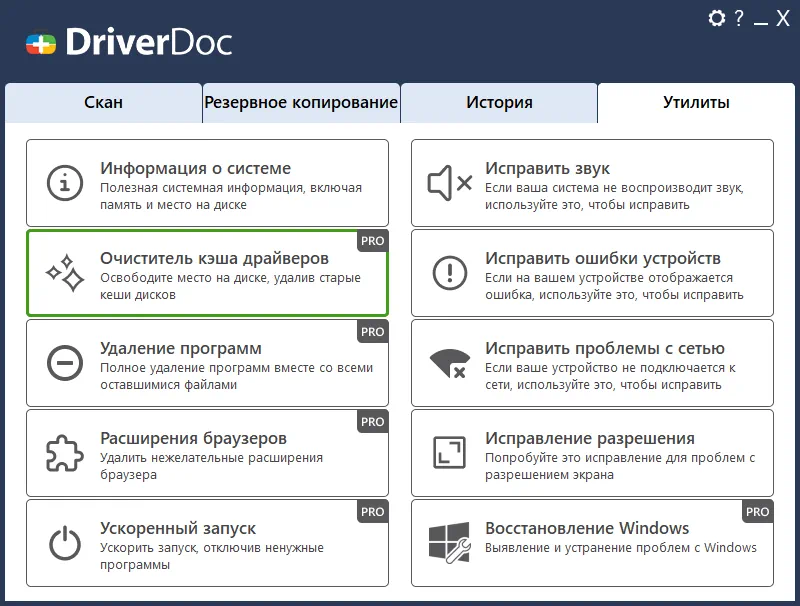Switch to the Скан tab
The height and width of the screenshot is (606, 800).
[x=104, y=103]
